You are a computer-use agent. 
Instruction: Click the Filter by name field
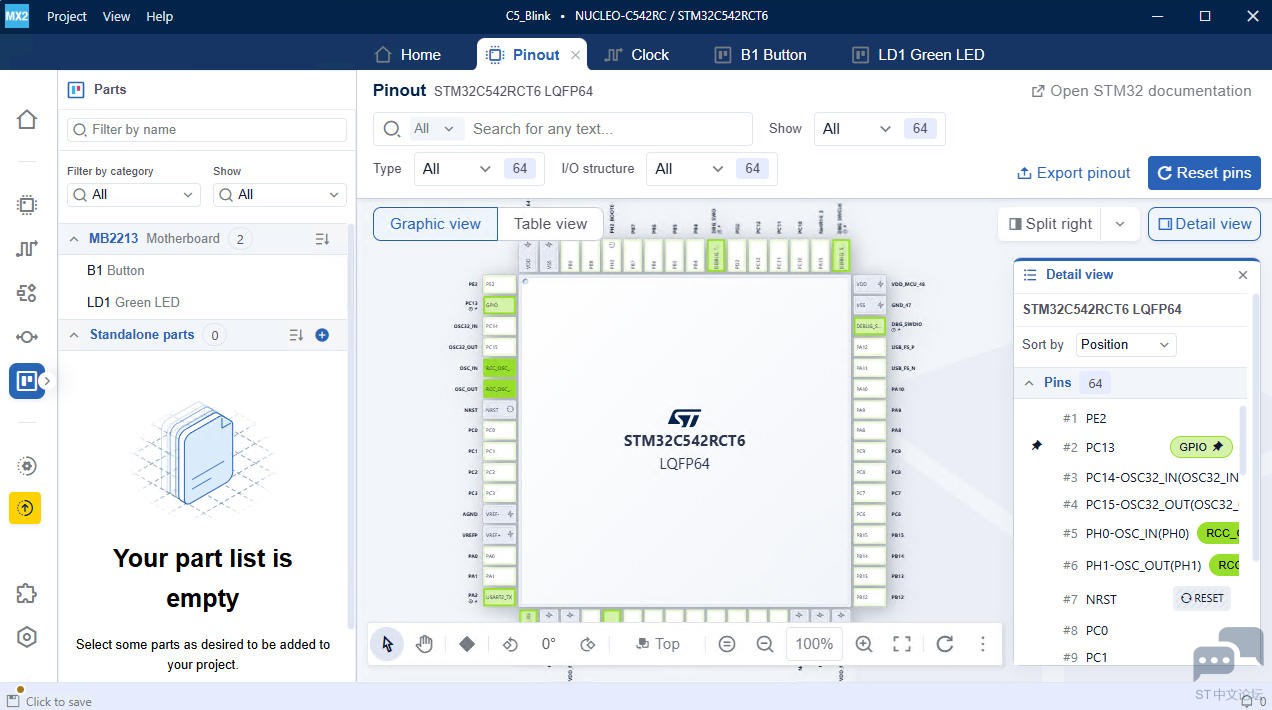[207, 130]
